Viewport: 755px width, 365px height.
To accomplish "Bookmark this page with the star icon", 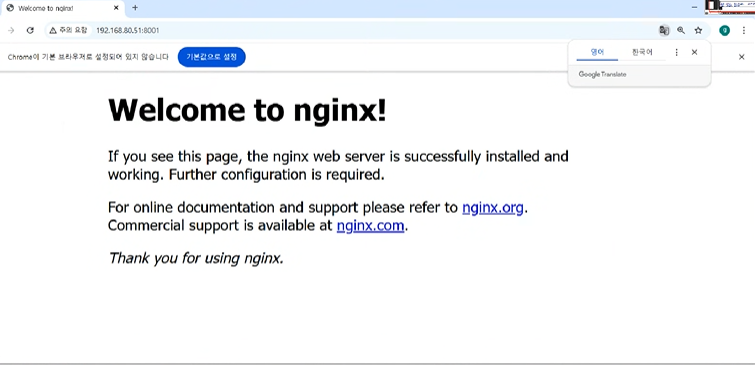I will point(698,30).
